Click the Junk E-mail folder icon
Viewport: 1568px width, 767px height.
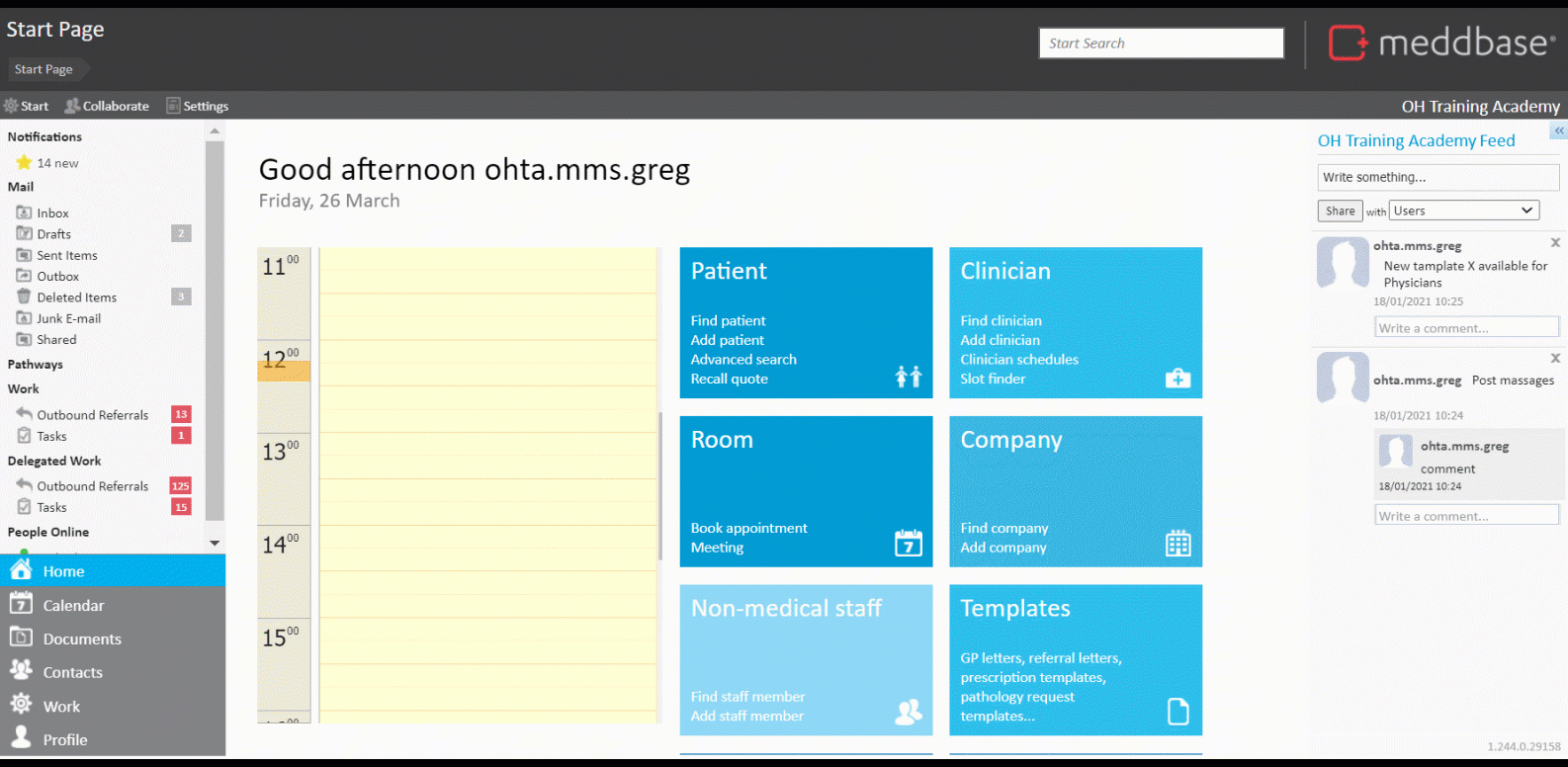tap(24, 318)
